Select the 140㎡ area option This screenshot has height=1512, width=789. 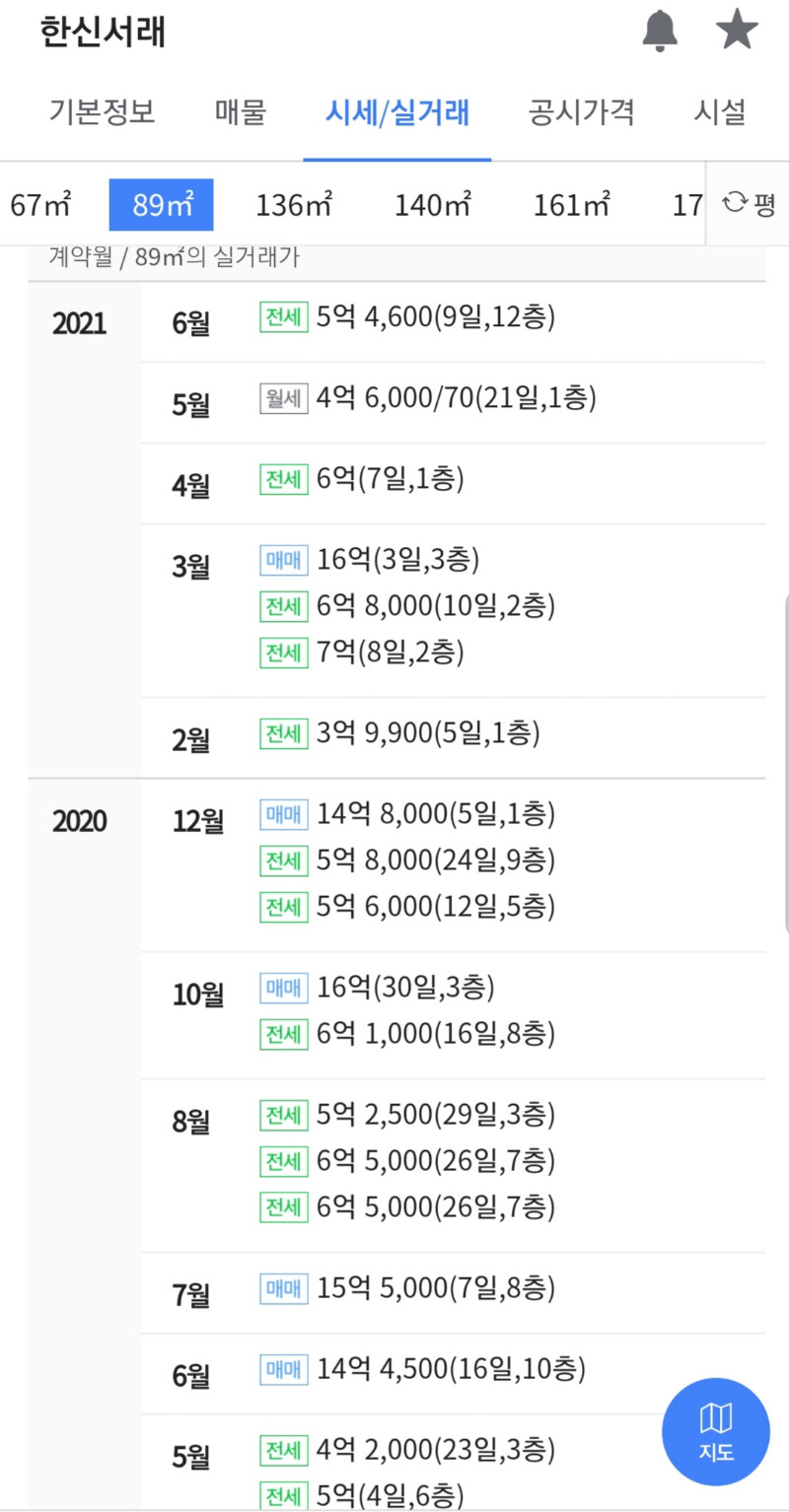(x=433, y=205)
